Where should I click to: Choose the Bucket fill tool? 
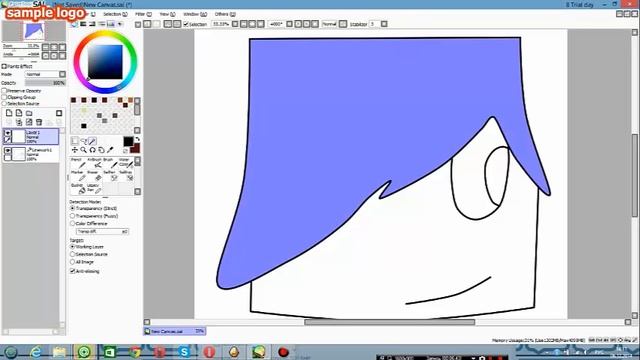pos(78,188)
